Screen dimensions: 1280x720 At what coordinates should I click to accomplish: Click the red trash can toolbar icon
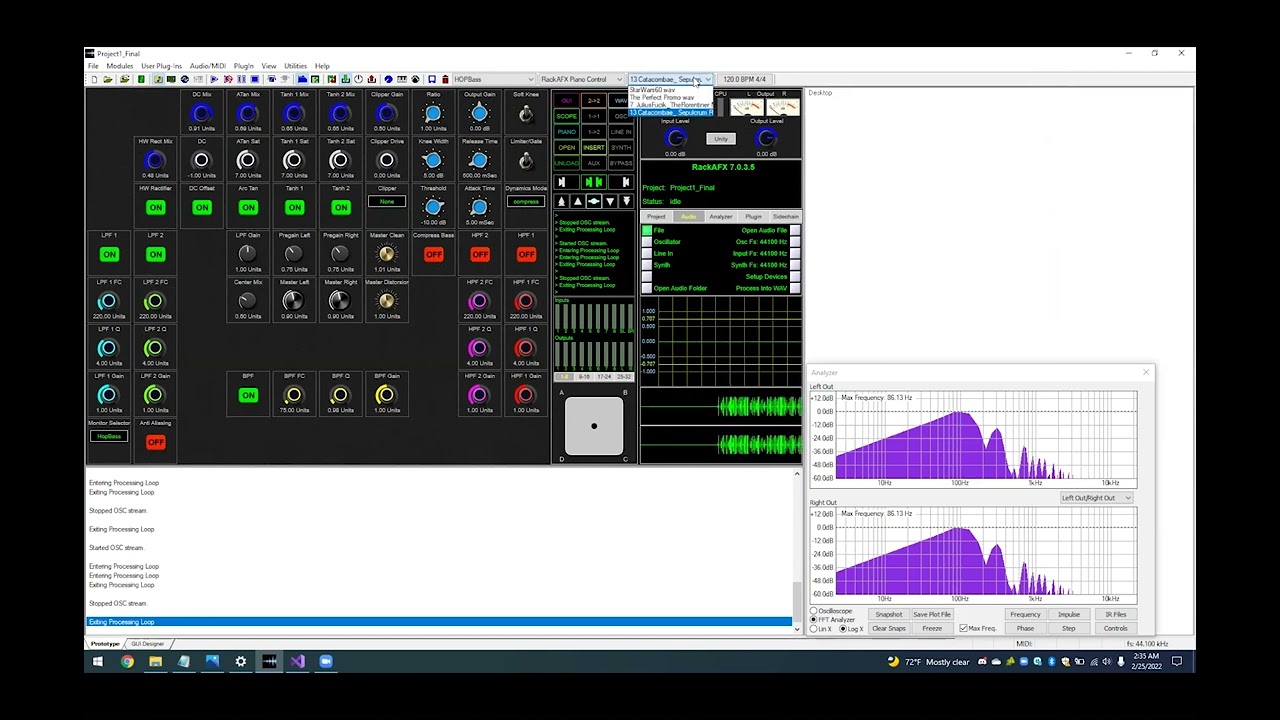point(445,79)
